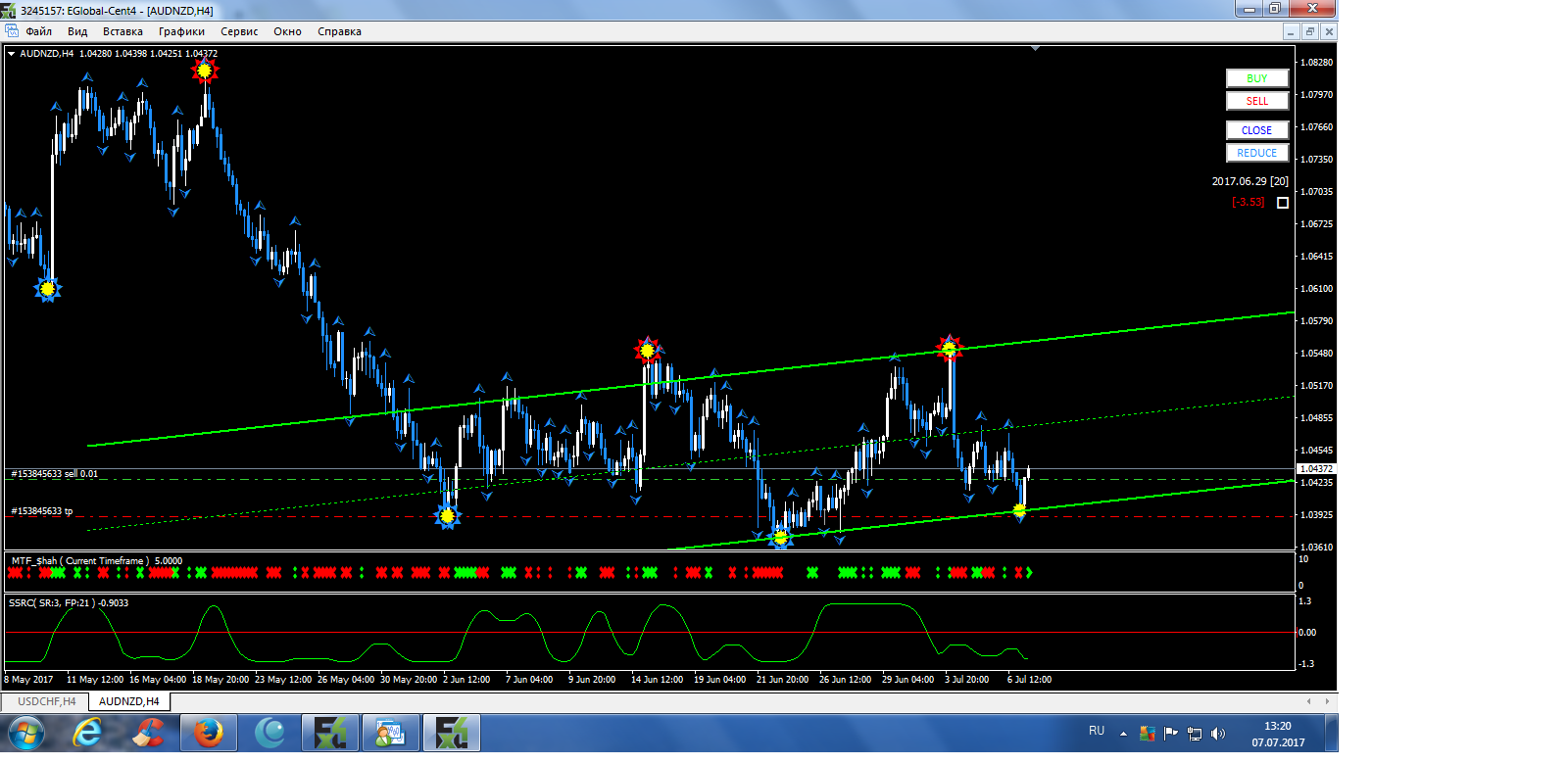1568x764 pixels.
Task: Click the '2017.06.29 [20]' date text
Action: click(1249, 181)
